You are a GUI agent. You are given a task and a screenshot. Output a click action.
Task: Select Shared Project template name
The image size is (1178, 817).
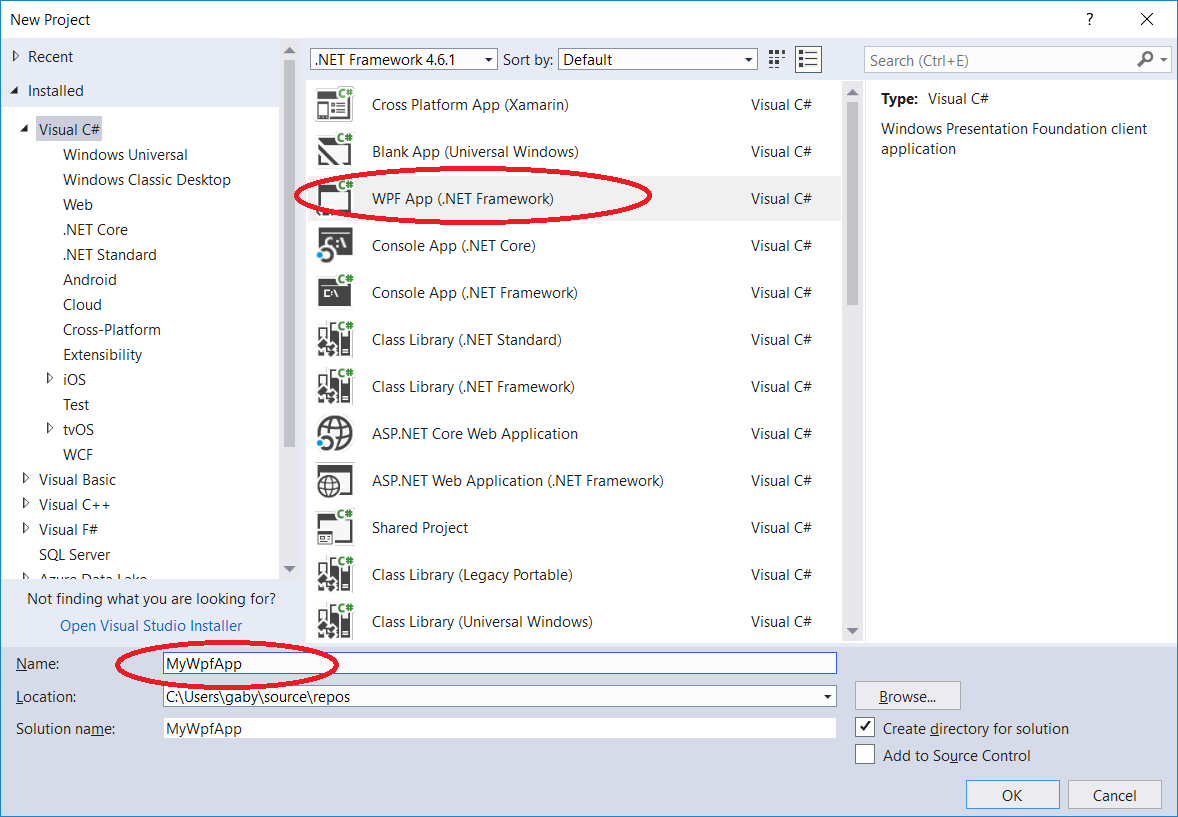click(419, 528)
